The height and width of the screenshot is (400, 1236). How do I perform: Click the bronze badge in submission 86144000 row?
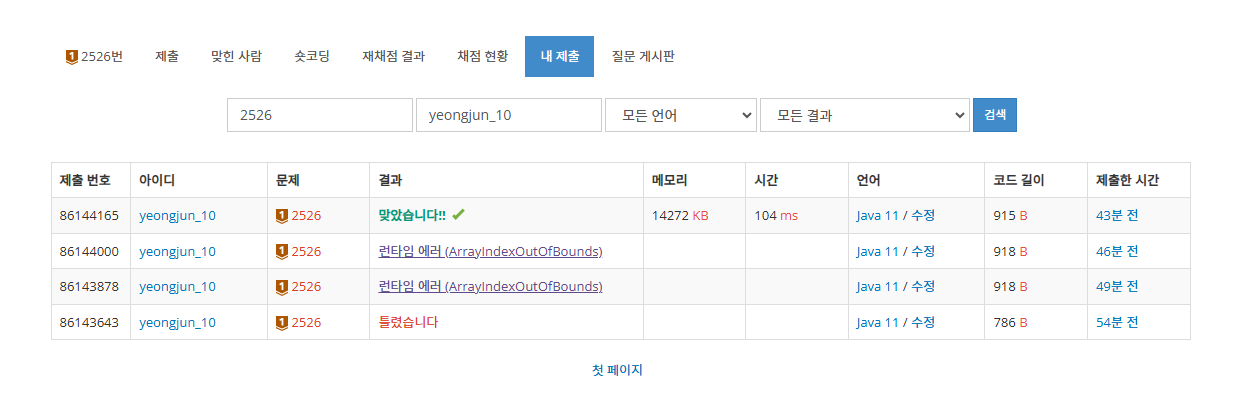point(281,251)
